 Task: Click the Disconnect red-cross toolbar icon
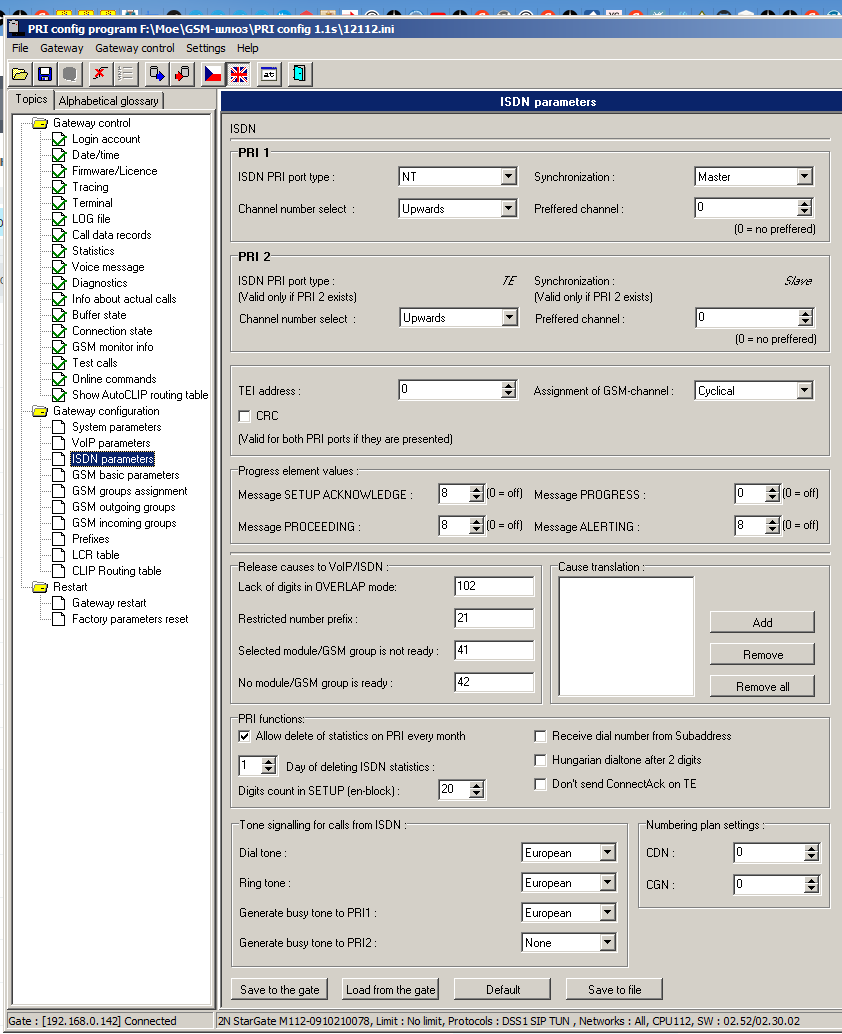tap(100, 74)
